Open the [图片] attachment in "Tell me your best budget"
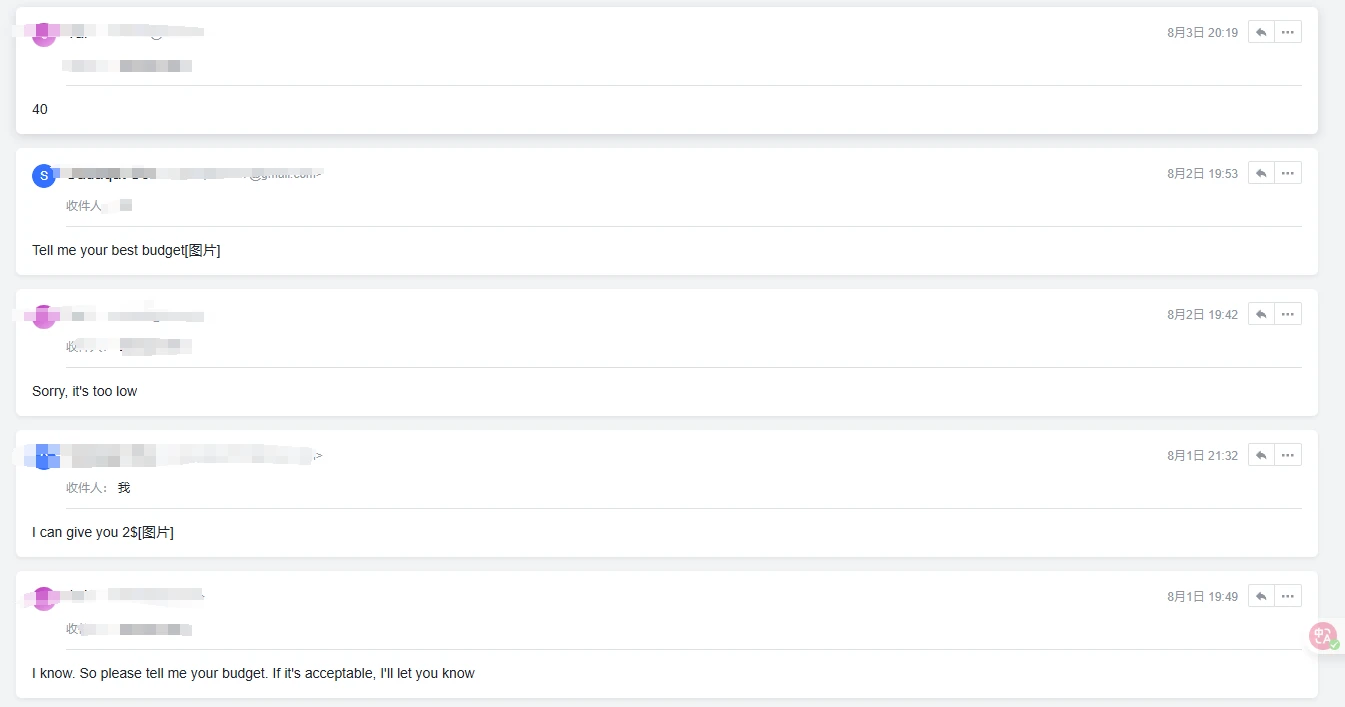This screenshot has height=707, width=1345. (203, 250)
